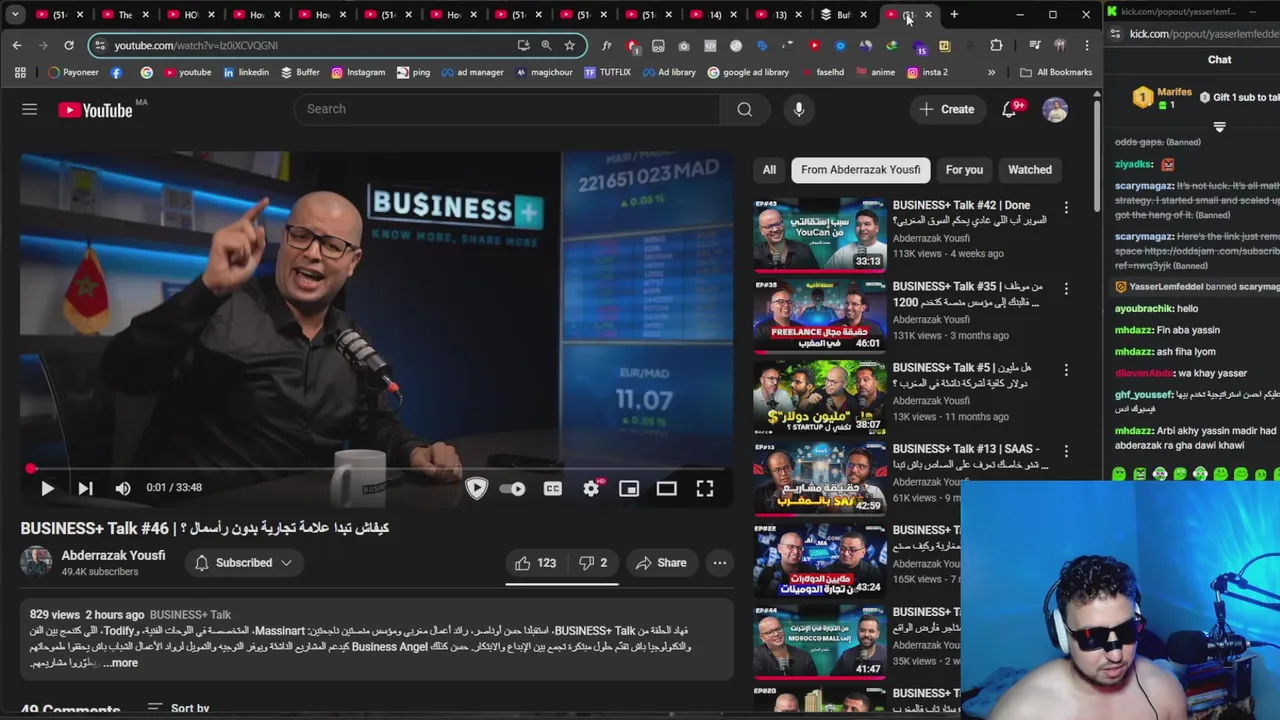Screen dimensions: 1280x720
Task: Bookmark this page with the star icon
Action: pyautogui.click(x=569, y=45)
